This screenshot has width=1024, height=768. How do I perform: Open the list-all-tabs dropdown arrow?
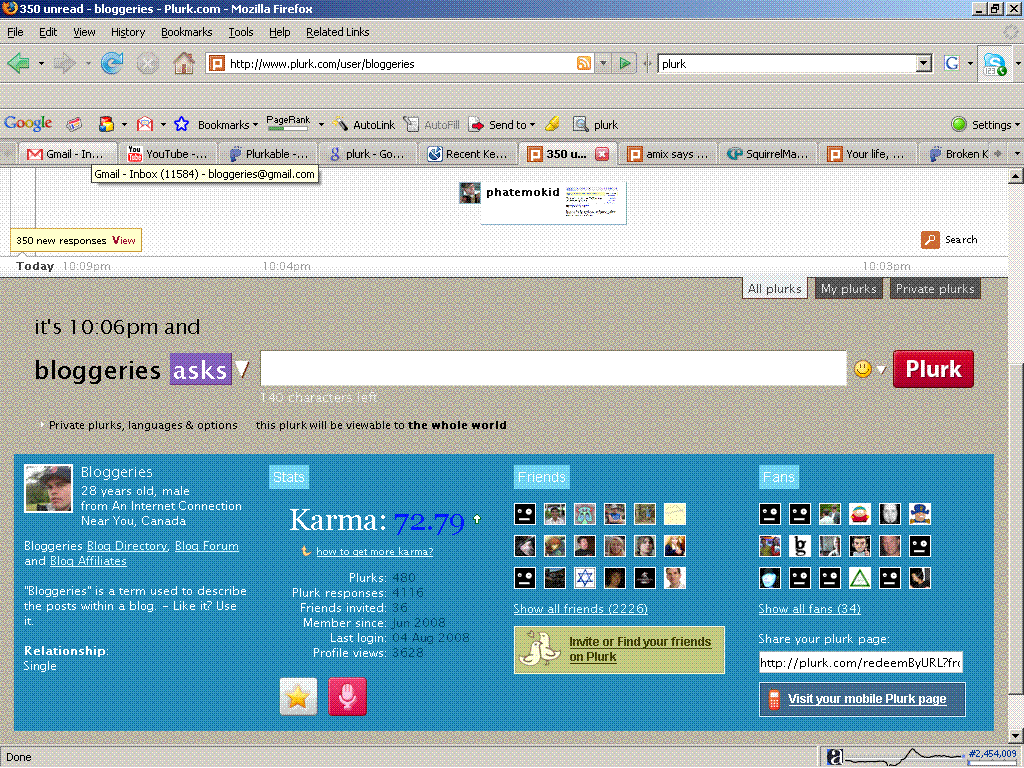coord(1017,154)
